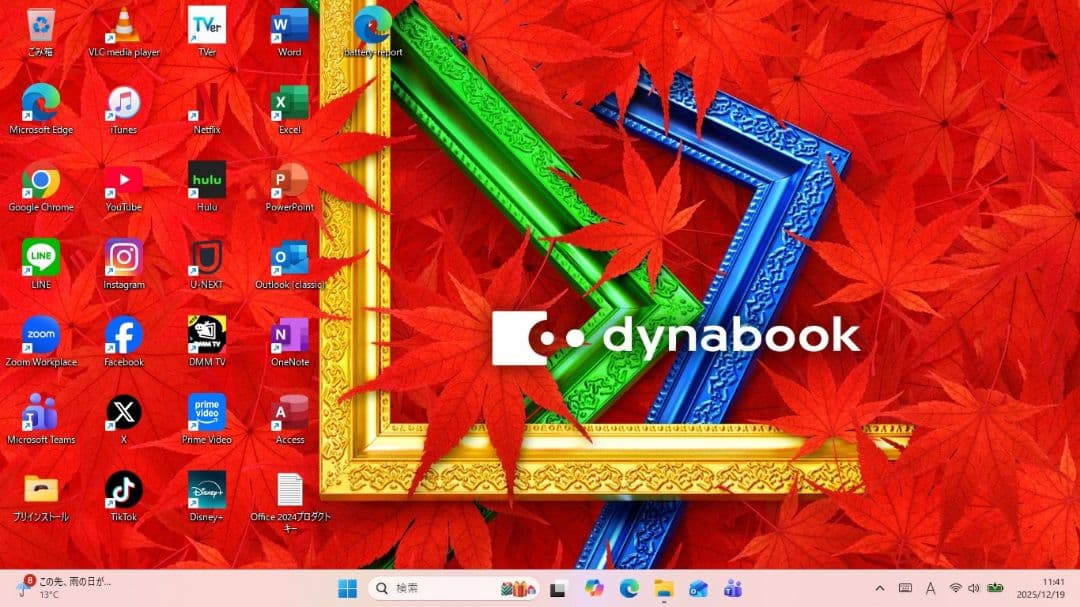
Task: Open Office 2024プロダクトキー text file
Action: click(289, 502)
